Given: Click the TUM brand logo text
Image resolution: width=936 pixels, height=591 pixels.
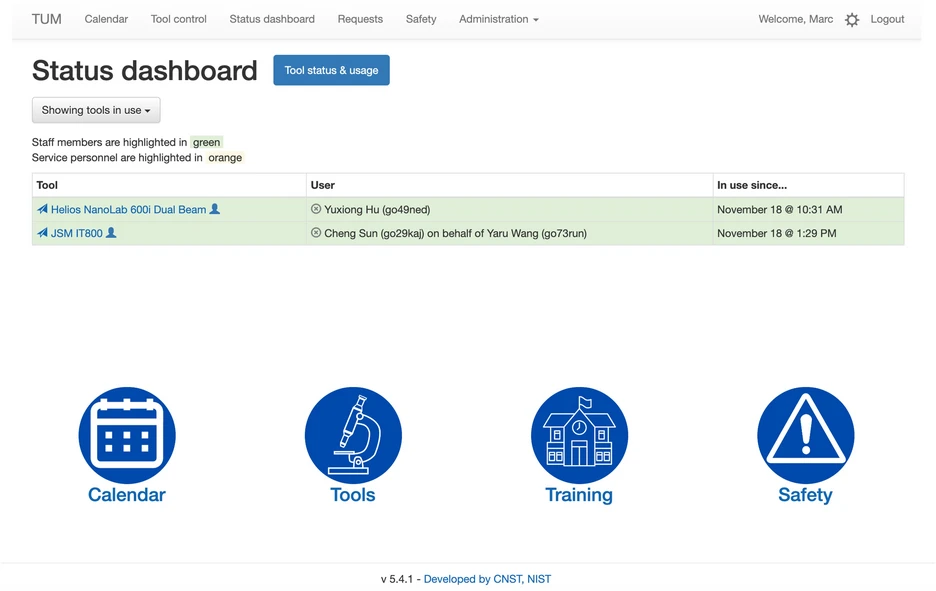Looking at the screenshot, I should point(46,19).
